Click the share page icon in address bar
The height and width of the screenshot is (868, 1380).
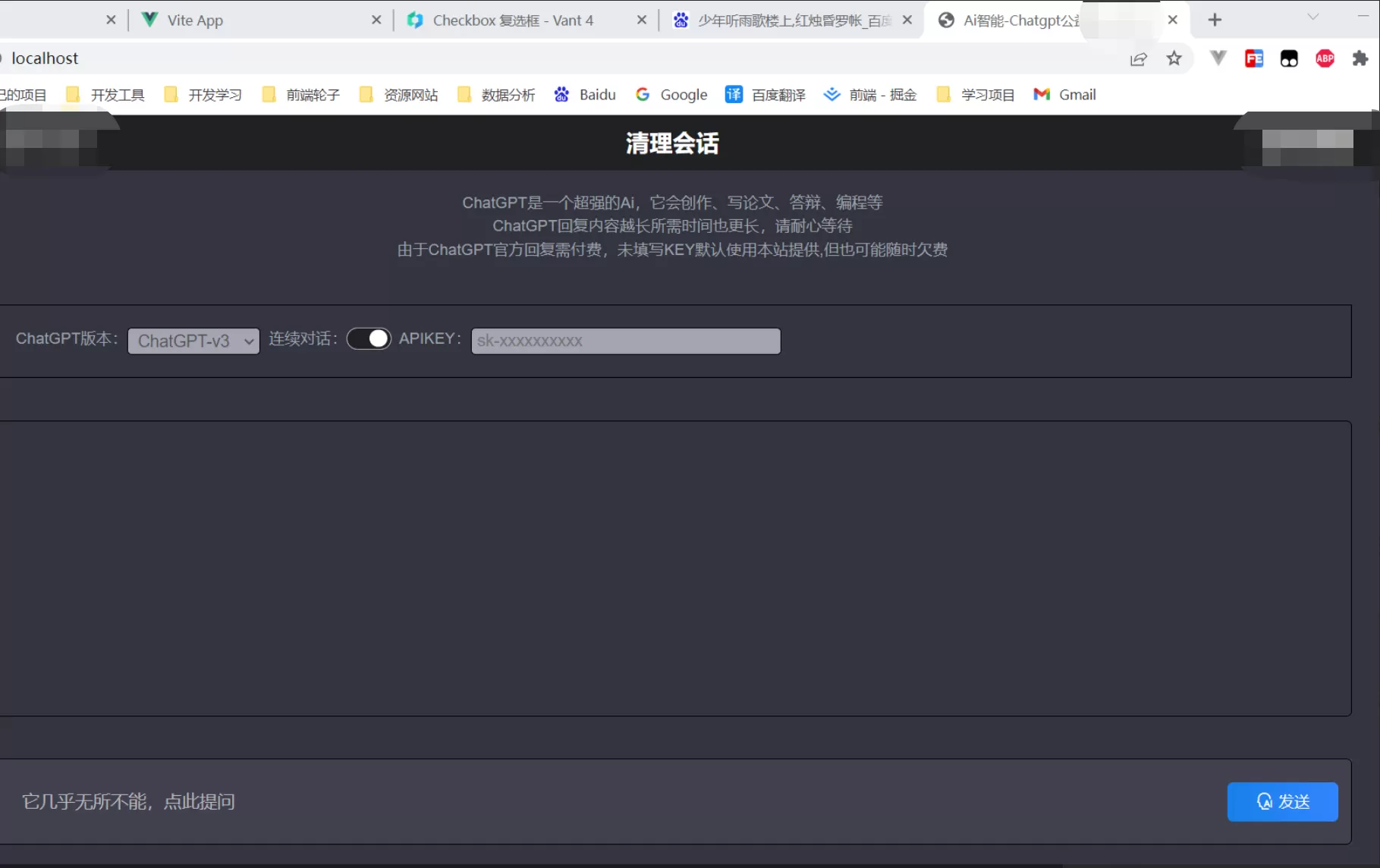[x=1138, y=58]
